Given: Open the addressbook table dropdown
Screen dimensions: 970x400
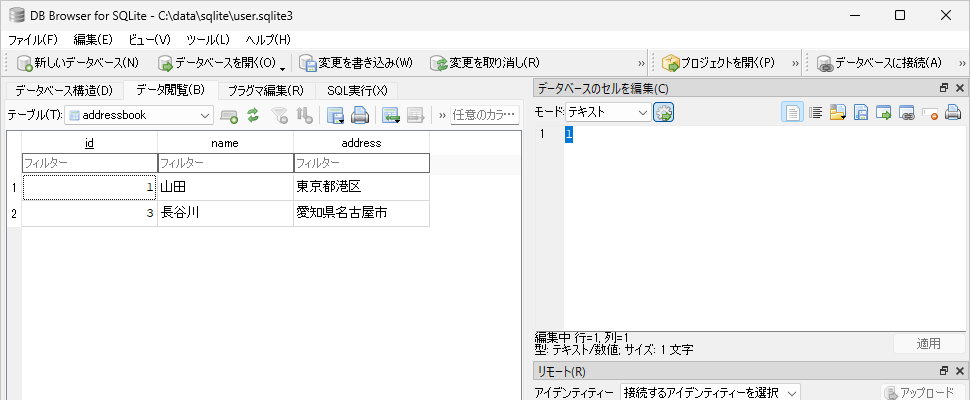Looking at the screenshot, I should point(139,115).
